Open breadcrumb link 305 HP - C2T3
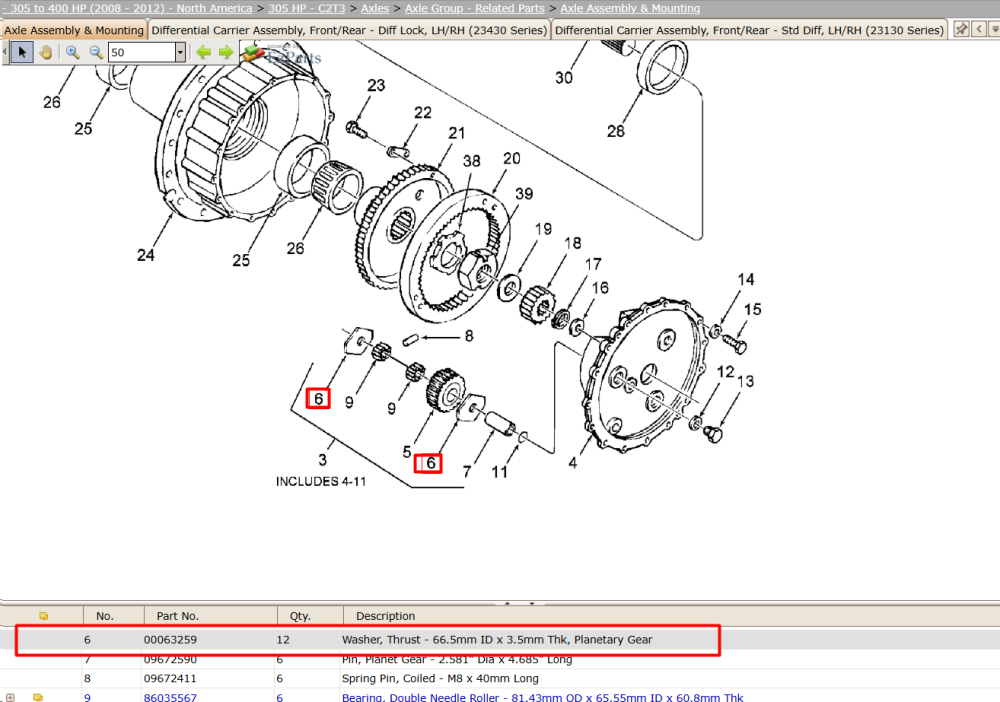1000x702 pixels. coord(307,8)
